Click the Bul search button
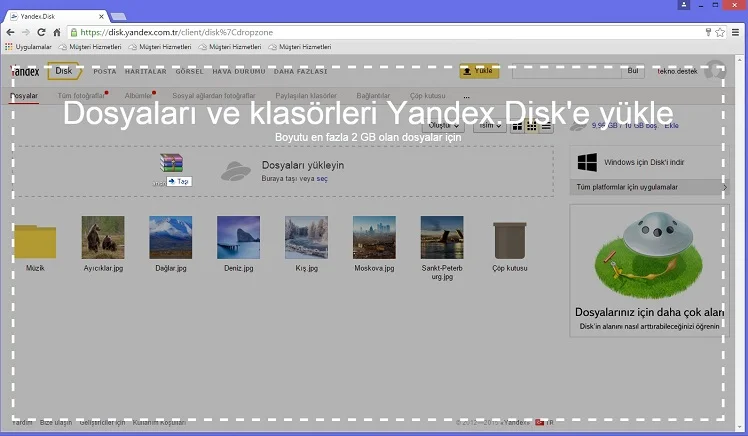 point(632,71)
